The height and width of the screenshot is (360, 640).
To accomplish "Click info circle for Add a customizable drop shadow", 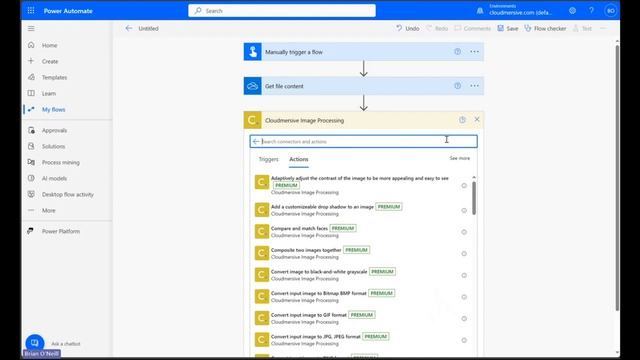I will (464, 210).
